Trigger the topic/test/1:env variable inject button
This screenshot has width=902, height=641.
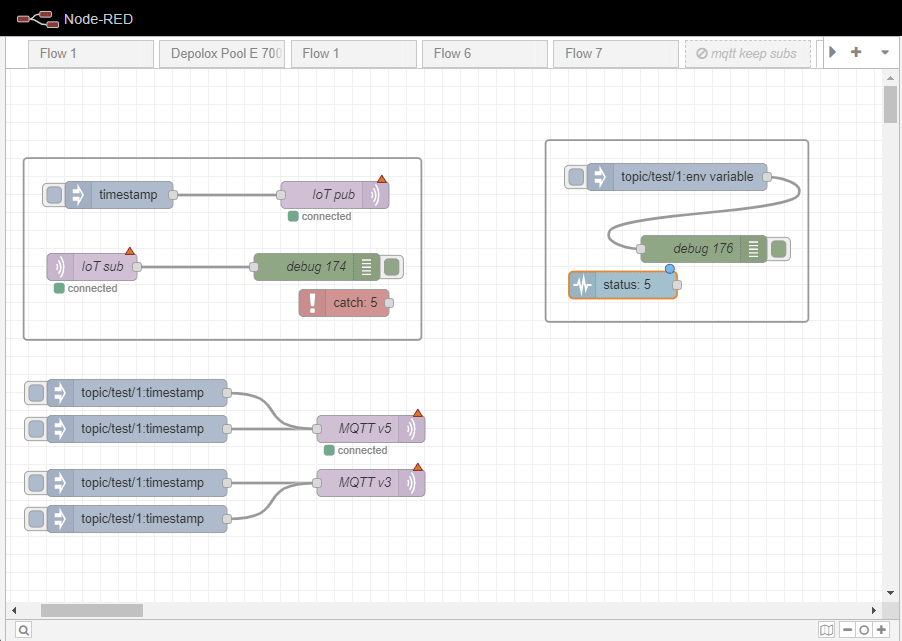pos(575,176)
